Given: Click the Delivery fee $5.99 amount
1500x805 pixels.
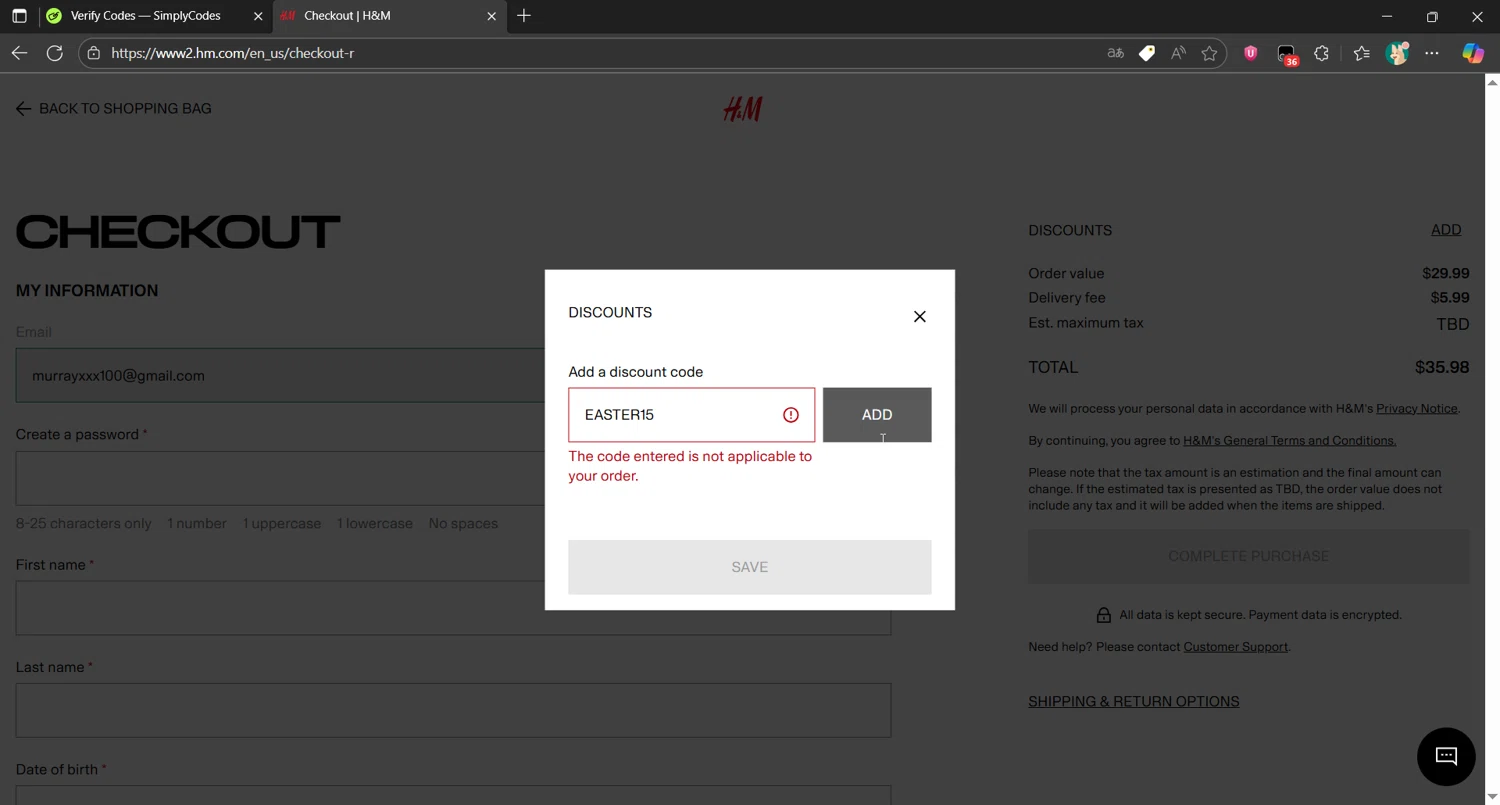Looking at the screenshot, I should (1450, 298).
